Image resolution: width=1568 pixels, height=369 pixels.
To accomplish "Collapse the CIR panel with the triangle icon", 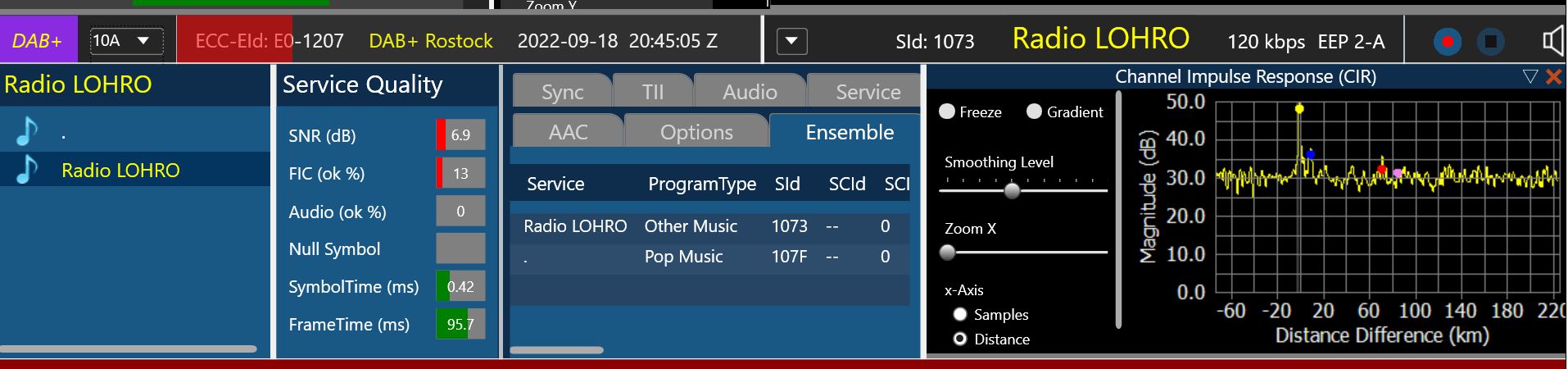I will (1529, 77).
